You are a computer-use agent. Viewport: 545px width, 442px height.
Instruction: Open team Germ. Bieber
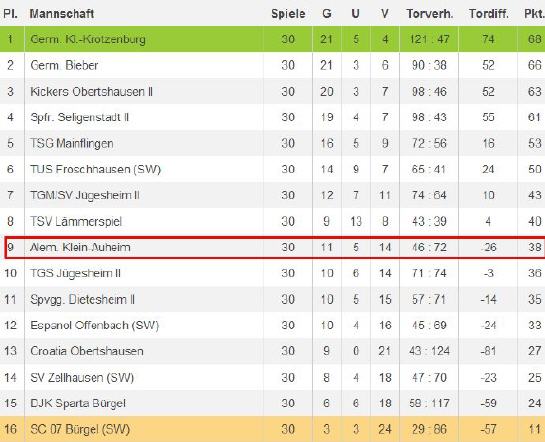(x=64, y=65)
